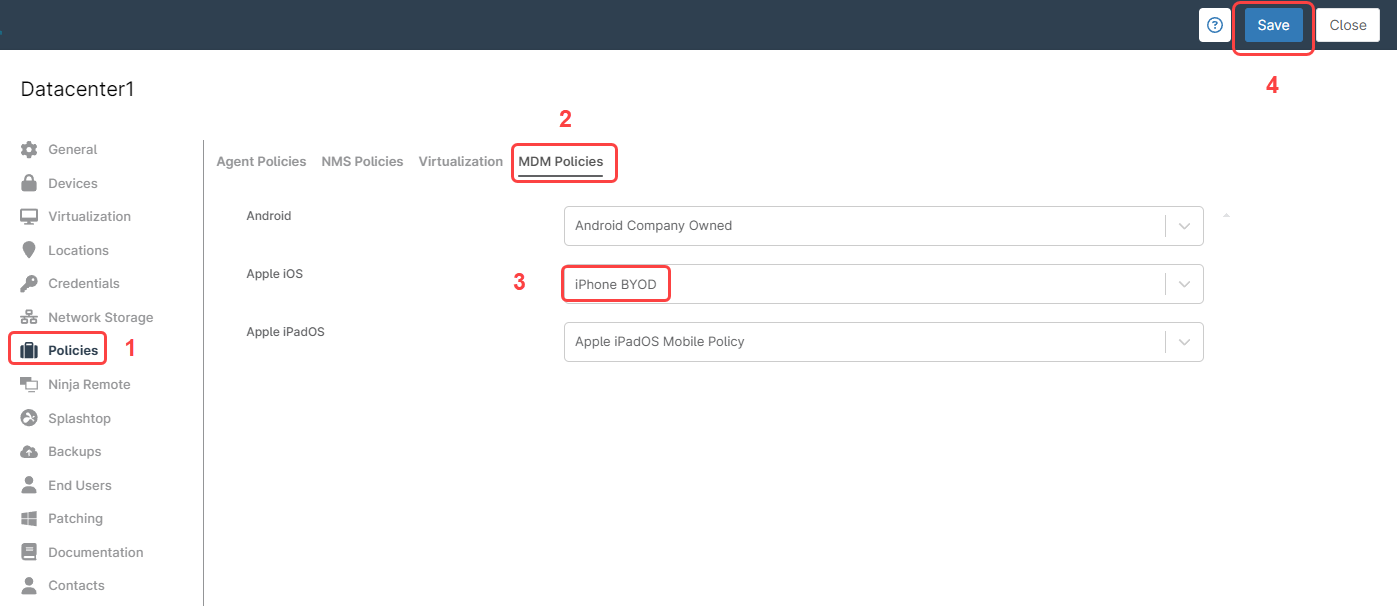Open Credentials via the key icon
1397x606 pixels.
click(x=31, y=283)
